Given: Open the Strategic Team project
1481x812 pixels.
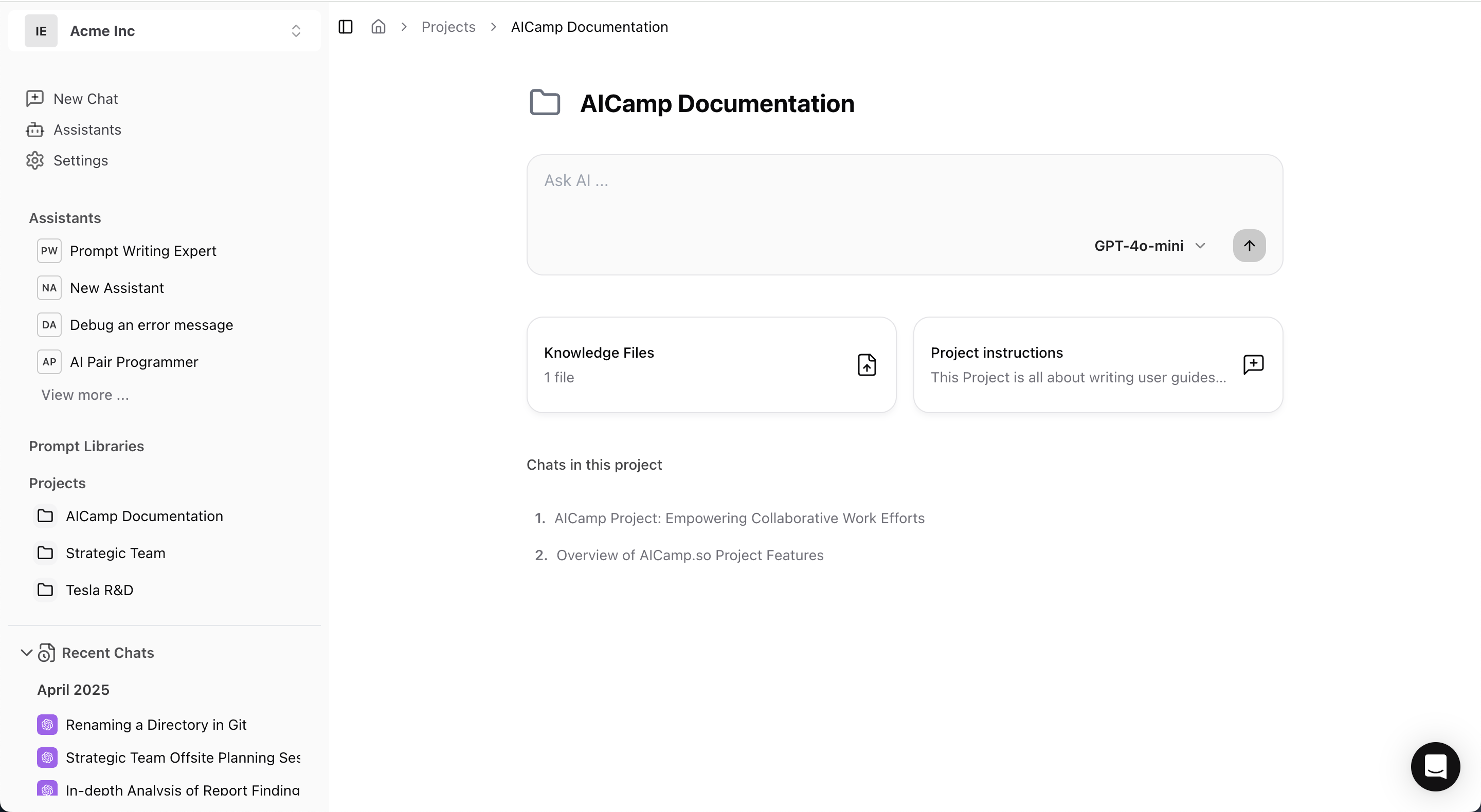Looking at the screenshot, I should 116,552.
